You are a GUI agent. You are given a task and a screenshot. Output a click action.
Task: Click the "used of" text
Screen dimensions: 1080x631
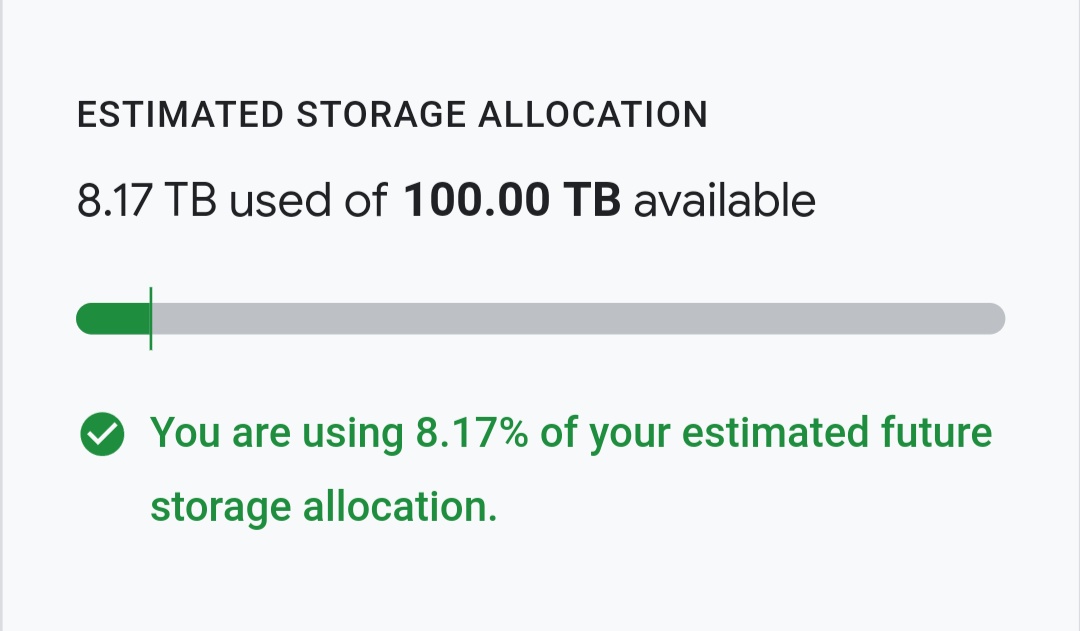(x=307, y=201)
